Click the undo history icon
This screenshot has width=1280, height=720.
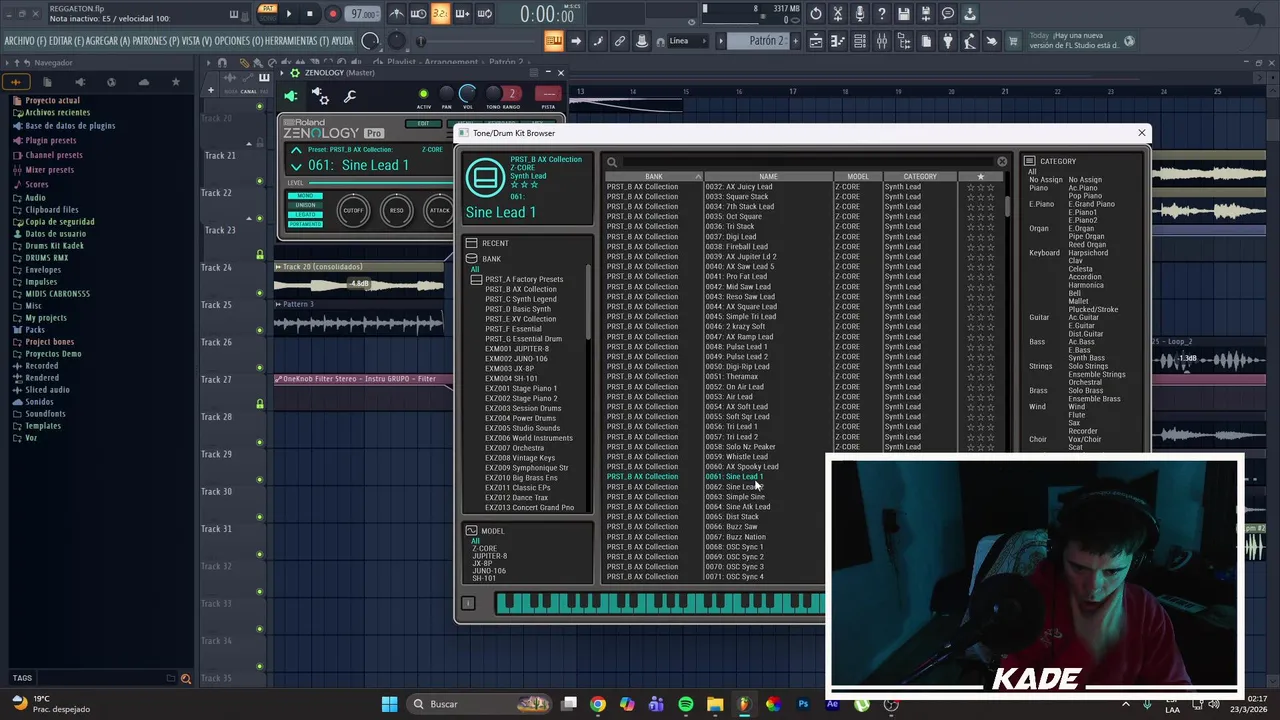[816, 14]
